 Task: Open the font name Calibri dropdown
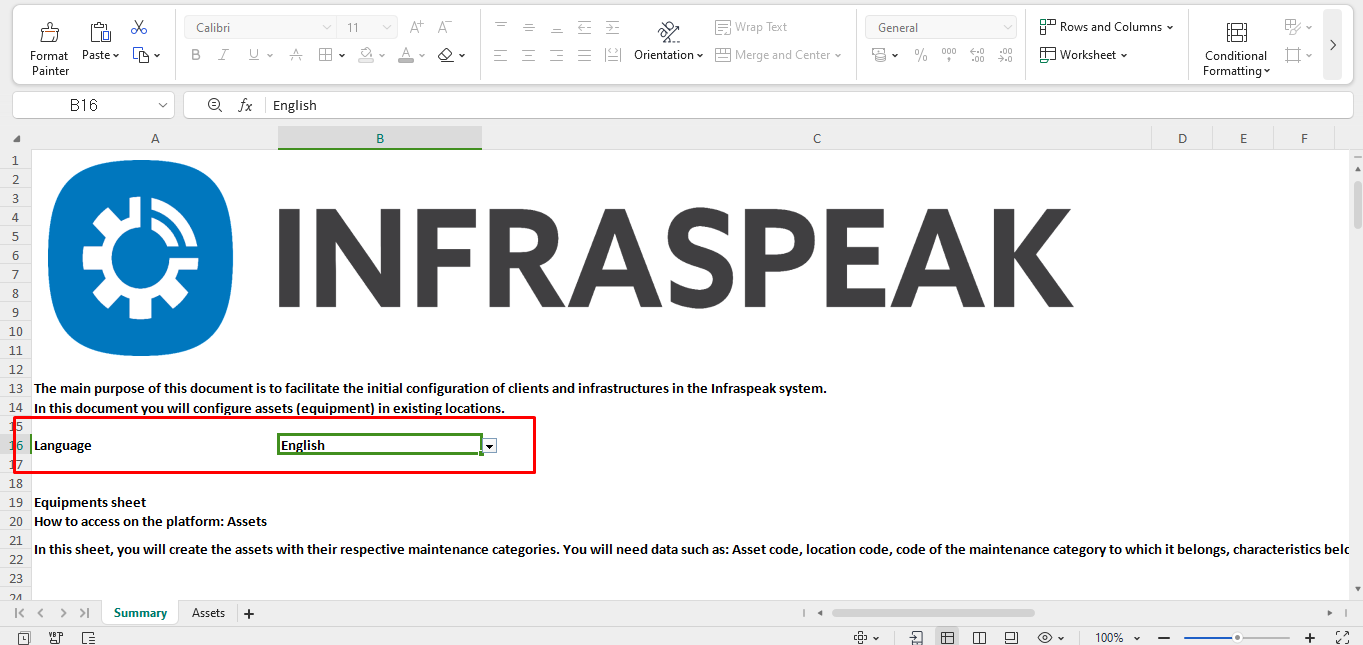[x=327, y=28]
